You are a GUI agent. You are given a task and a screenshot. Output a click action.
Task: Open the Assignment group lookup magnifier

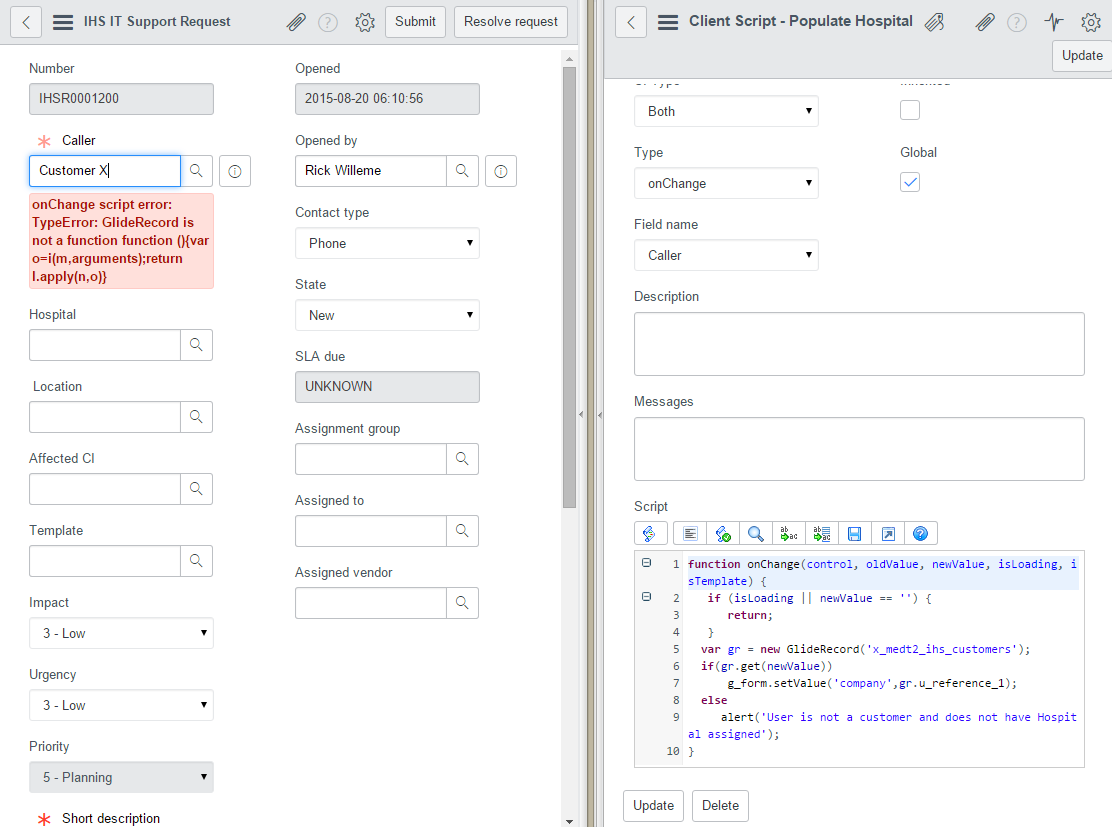[462, 459]
